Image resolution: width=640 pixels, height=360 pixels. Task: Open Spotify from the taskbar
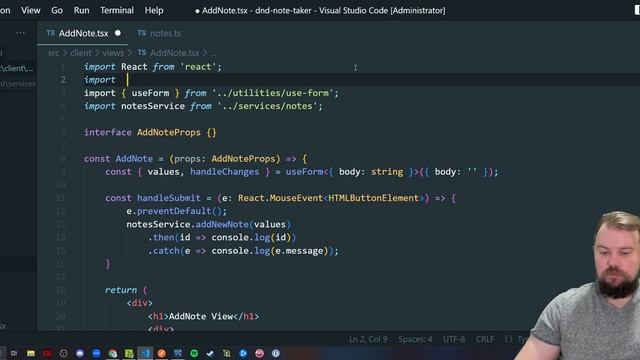tap(194, 353)
